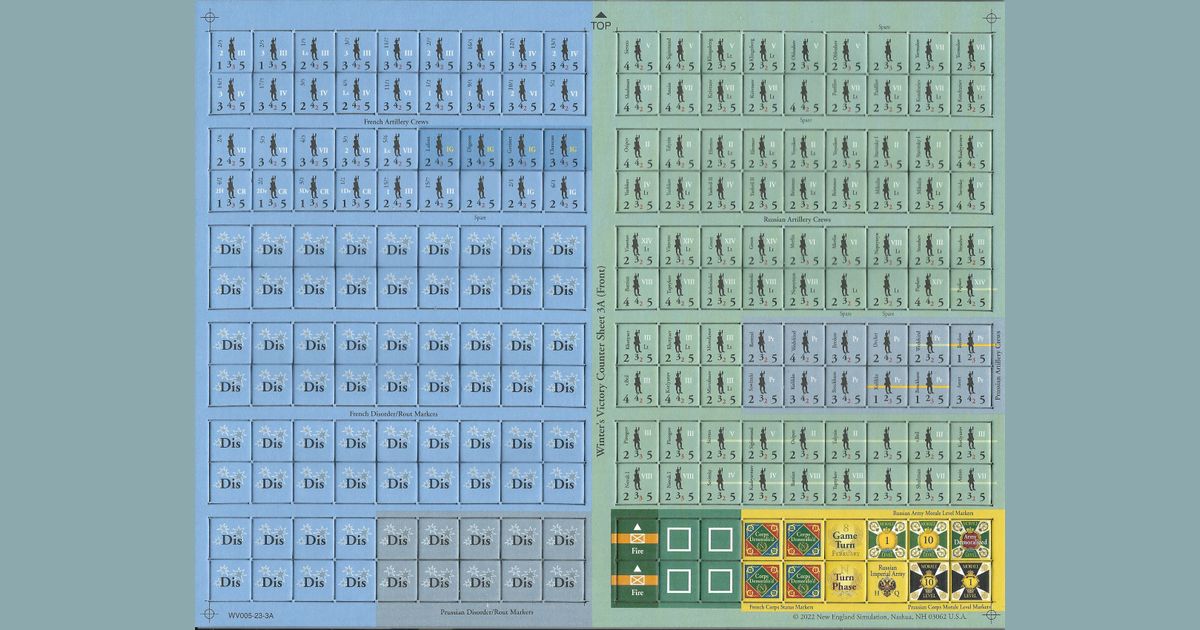The width and height of the screenshot is (1200, 630).
Task: Click the French Artillery Crews label
Action: pos(398,120)
